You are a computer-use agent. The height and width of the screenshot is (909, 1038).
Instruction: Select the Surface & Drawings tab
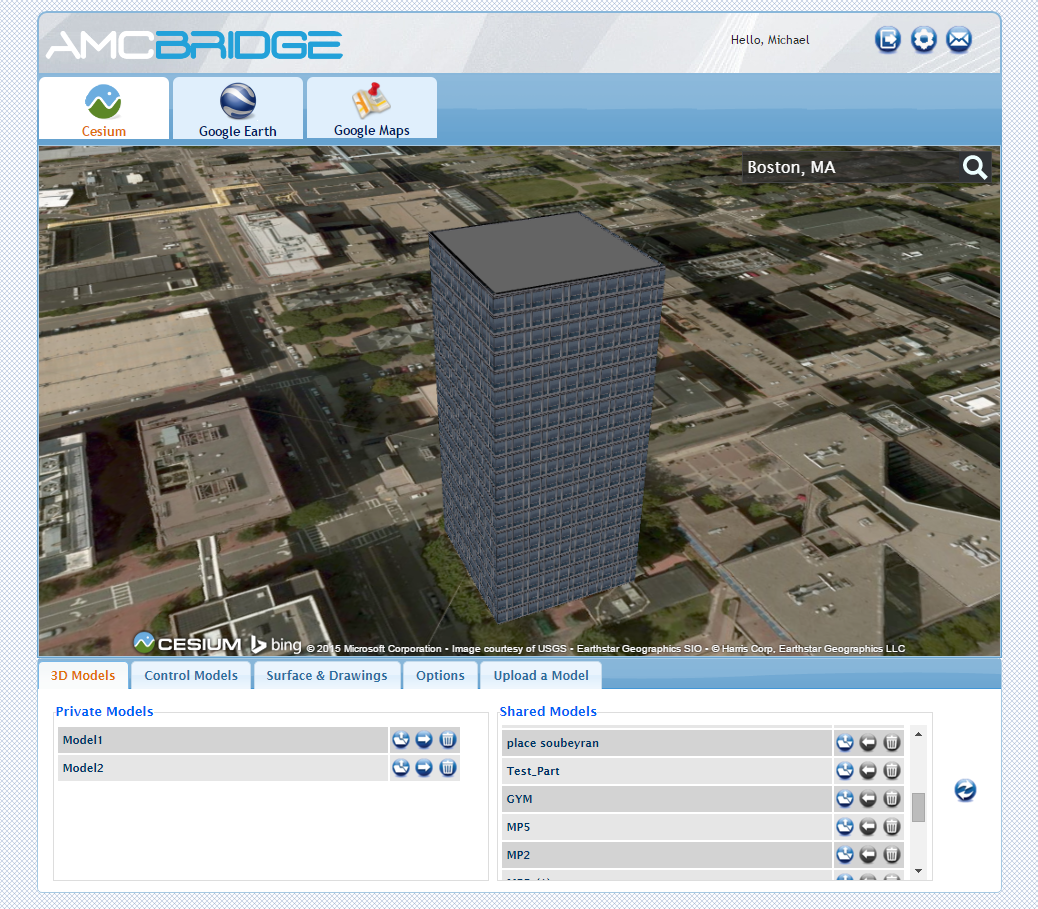coord(327,675)
